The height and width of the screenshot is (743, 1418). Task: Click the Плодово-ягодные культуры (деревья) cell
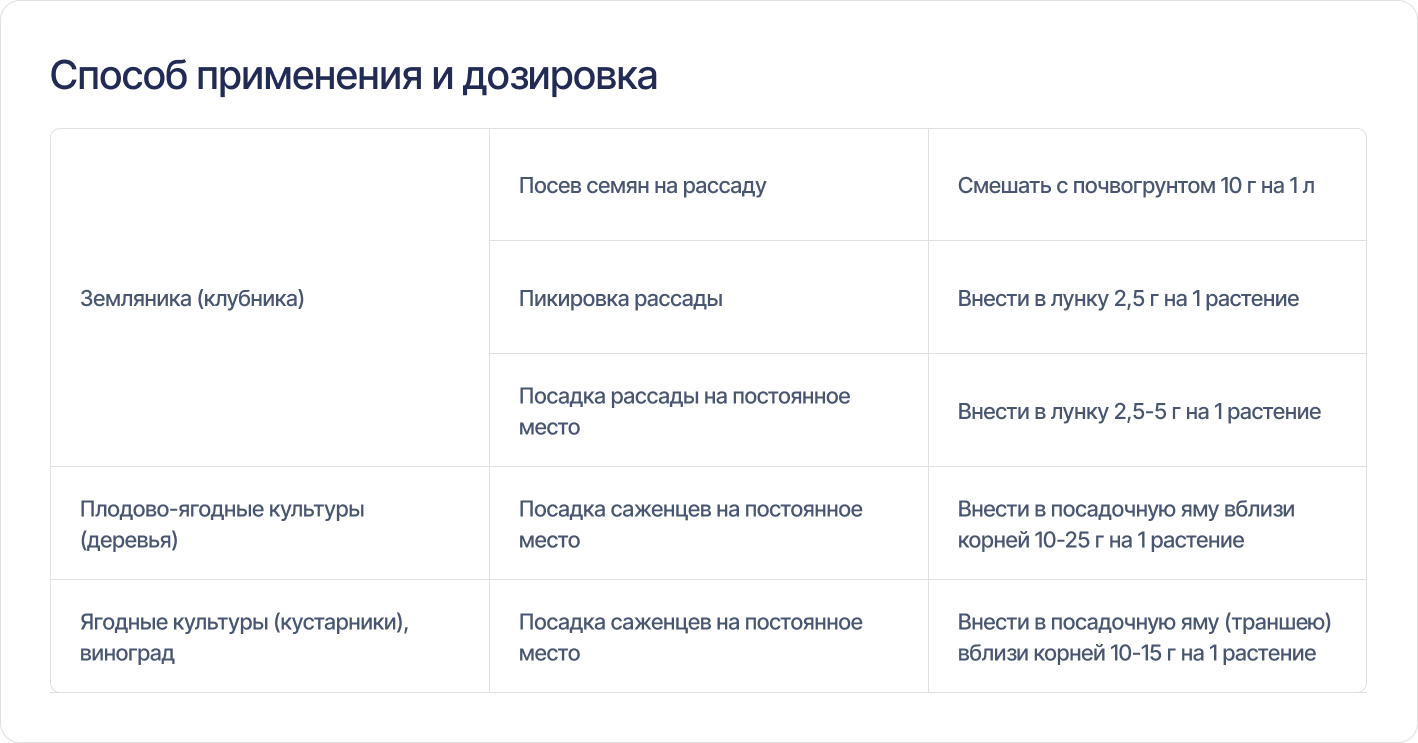pos(270,524)
